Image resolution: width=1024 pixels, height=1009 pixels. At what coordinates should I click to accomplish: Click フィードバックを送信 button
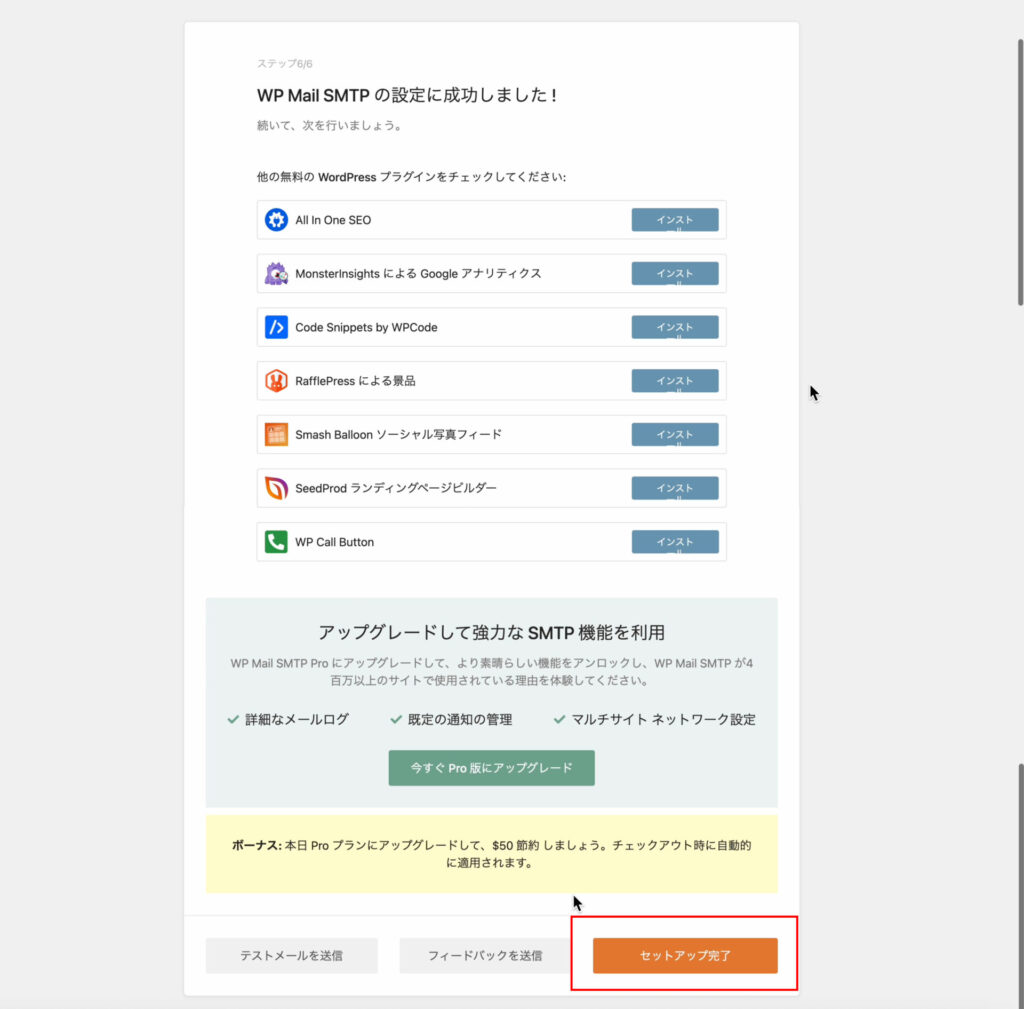pos(485,955)
